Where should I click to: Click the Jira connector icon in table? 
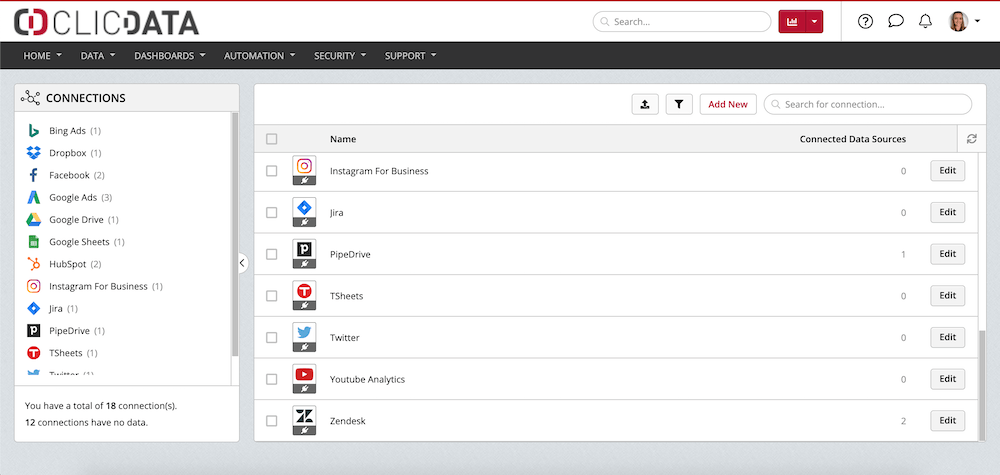coord(304,212)
